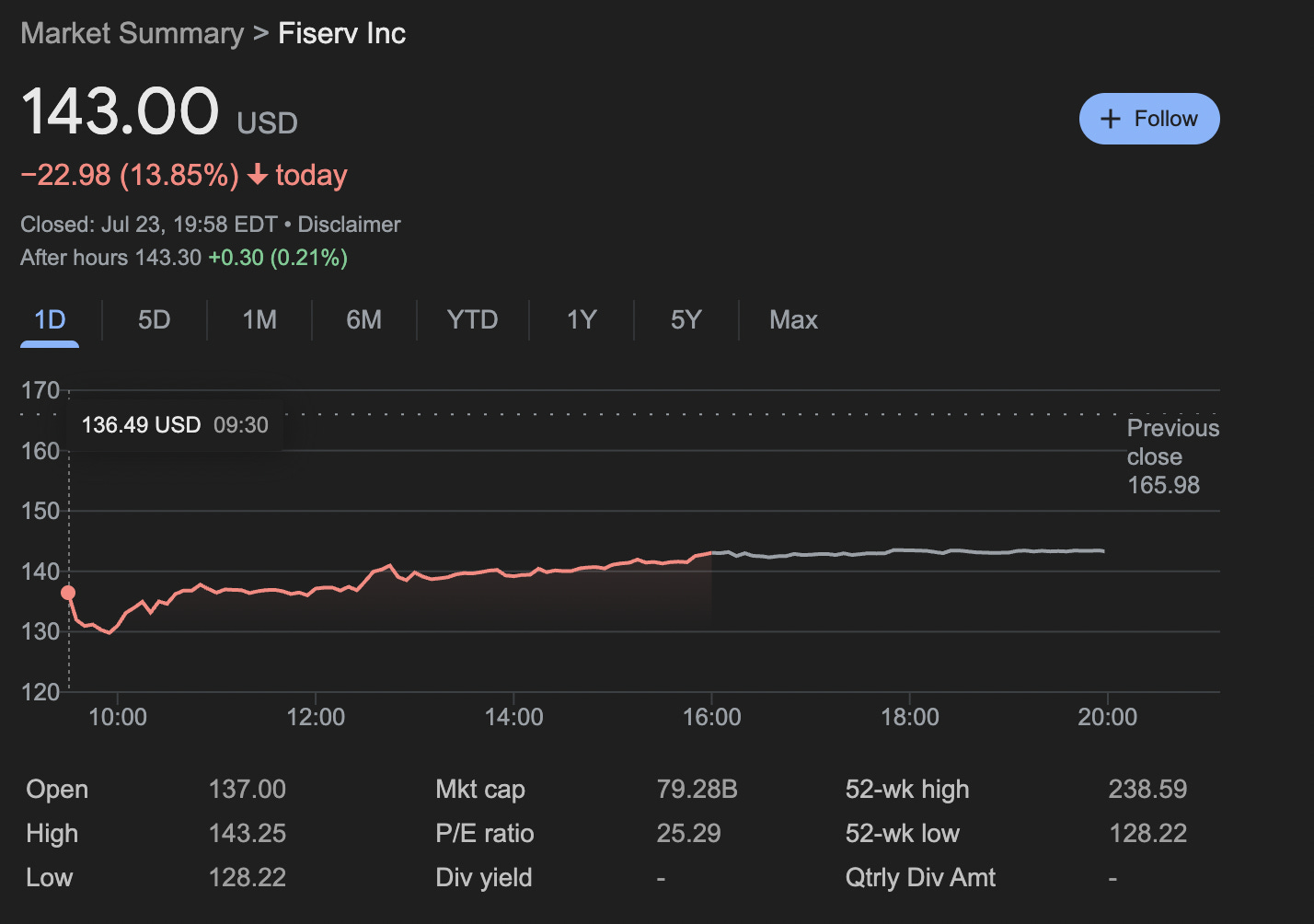Screen dimensions: 1314x924
Task: Show the 5Y chart range
Action: pyautogui.click(x=686, y=319)
